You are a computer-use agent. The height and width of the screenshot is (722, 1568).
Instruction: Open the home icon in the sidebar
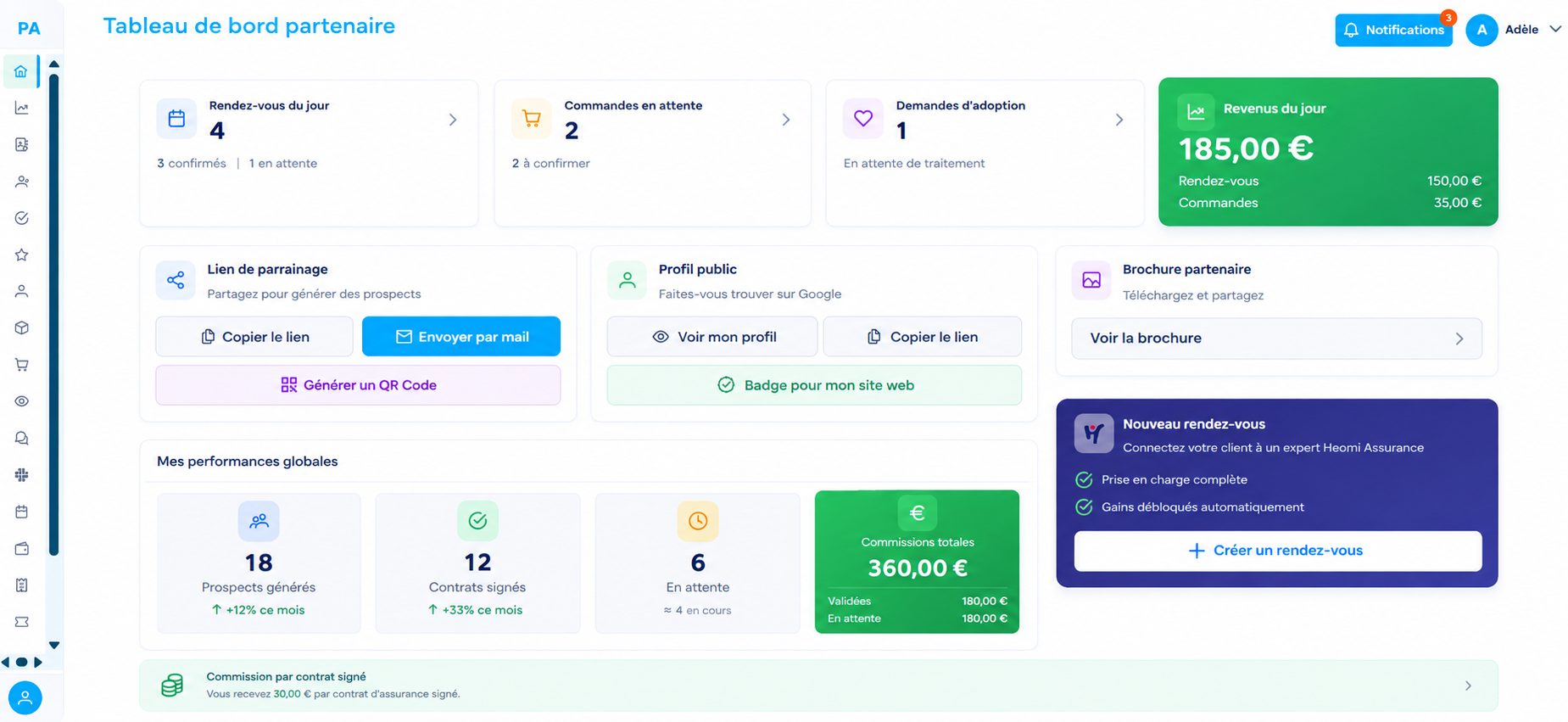coord(21,72)
